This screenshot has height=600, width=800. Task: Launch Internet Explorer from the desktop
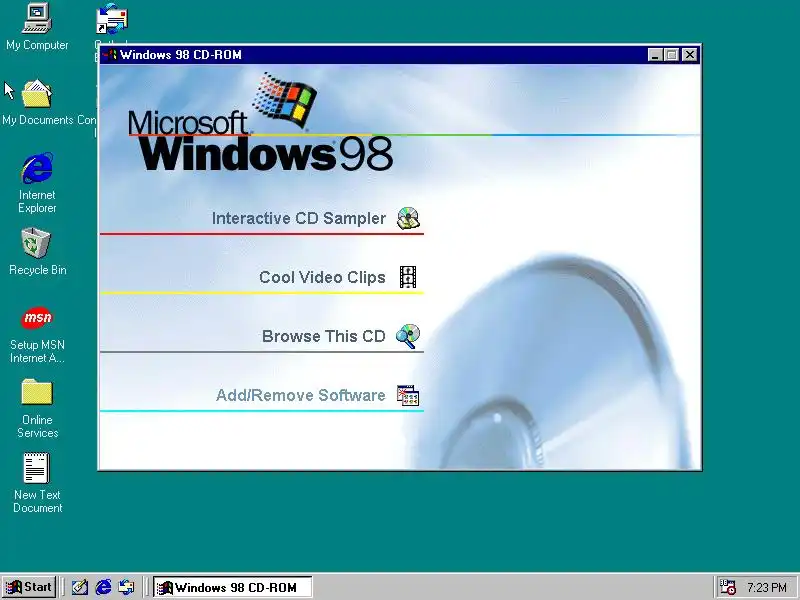coord(37,168)
